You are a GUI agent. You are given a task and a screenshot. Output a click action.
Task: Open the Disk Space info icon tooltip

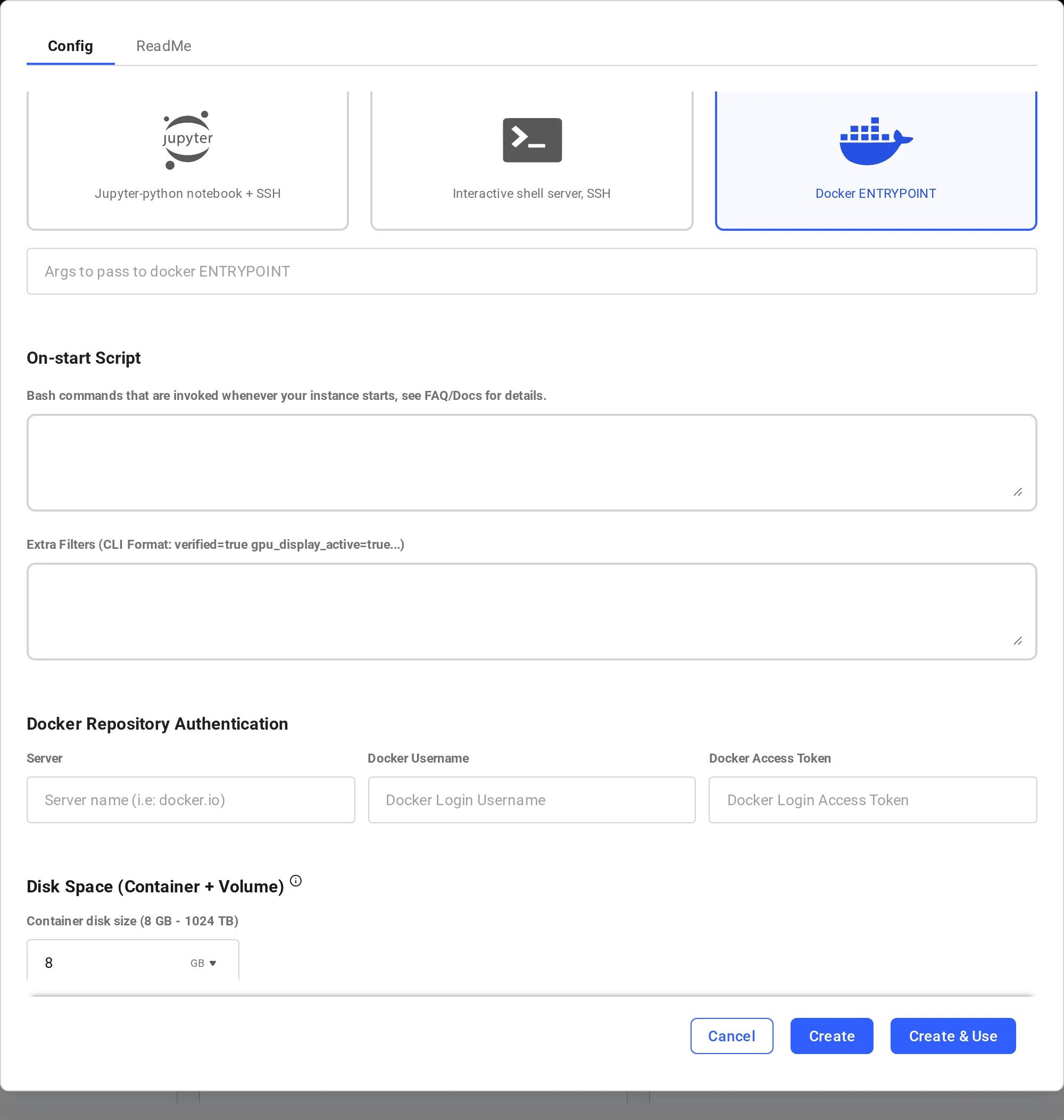click(296, 881)
